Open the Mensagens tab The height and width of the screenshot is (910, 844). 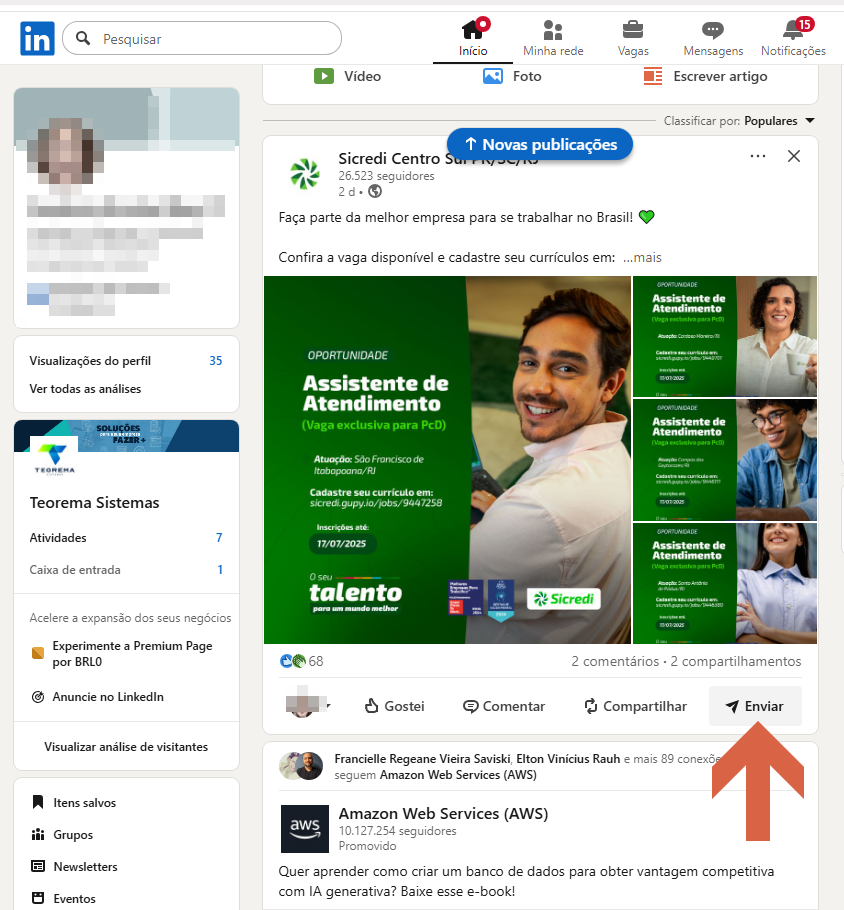[713, 38]
